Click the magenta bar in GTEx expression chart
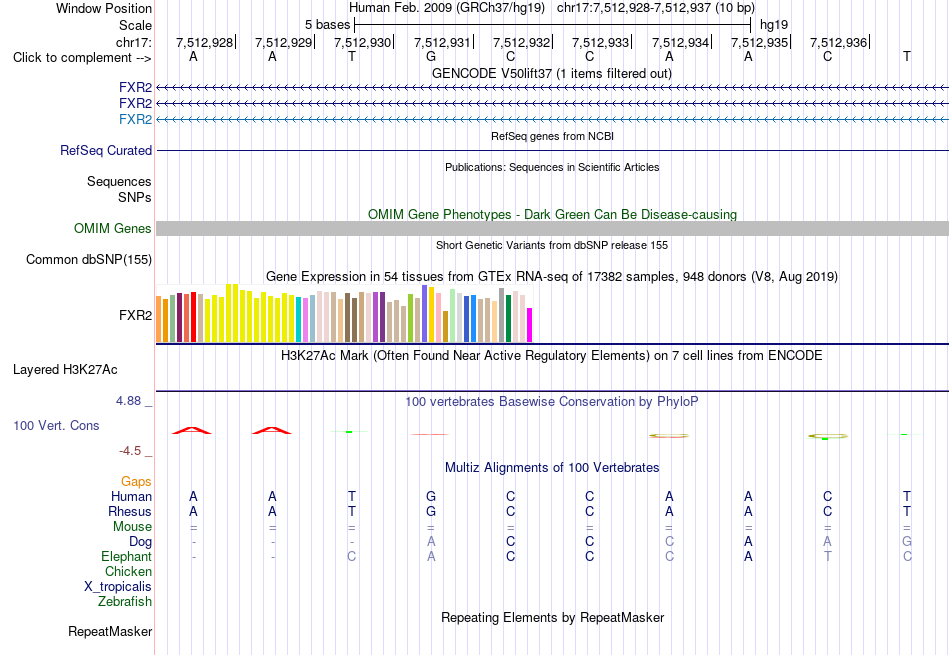The image size is (950, 655). pyautogui.click(x=530, y=325)
